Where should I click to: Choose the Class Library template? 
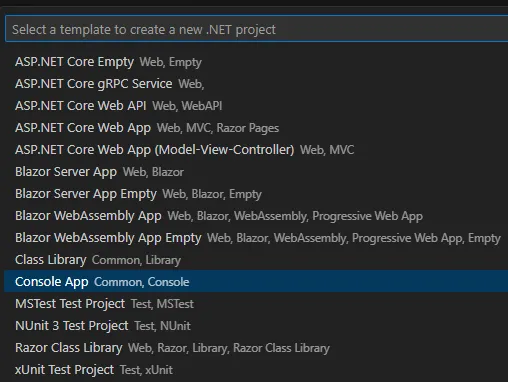pos(256,260)
